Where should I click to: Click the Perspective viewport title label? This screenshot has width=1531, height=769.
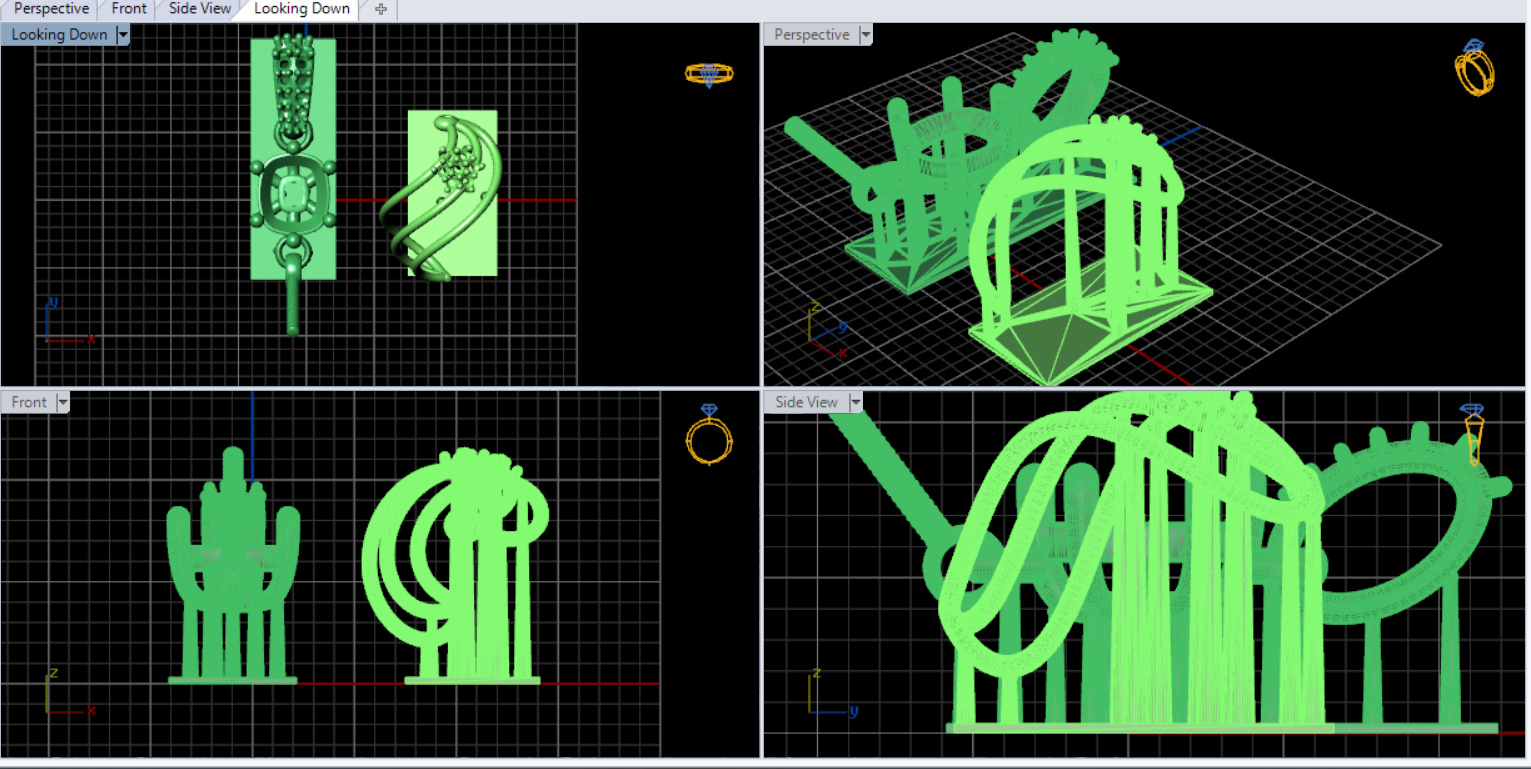click(x=811, y=35)
